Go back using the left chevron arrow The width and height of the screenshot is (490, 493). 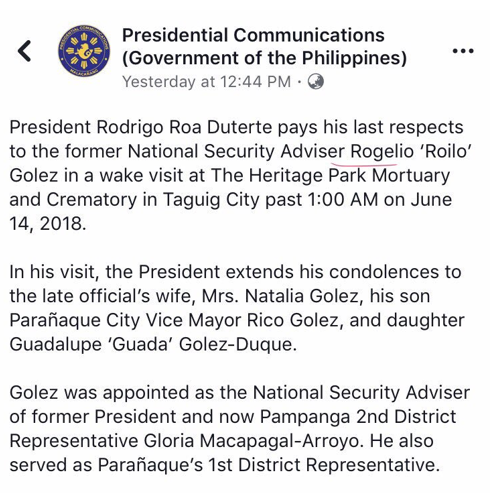[x=24, y=51]
